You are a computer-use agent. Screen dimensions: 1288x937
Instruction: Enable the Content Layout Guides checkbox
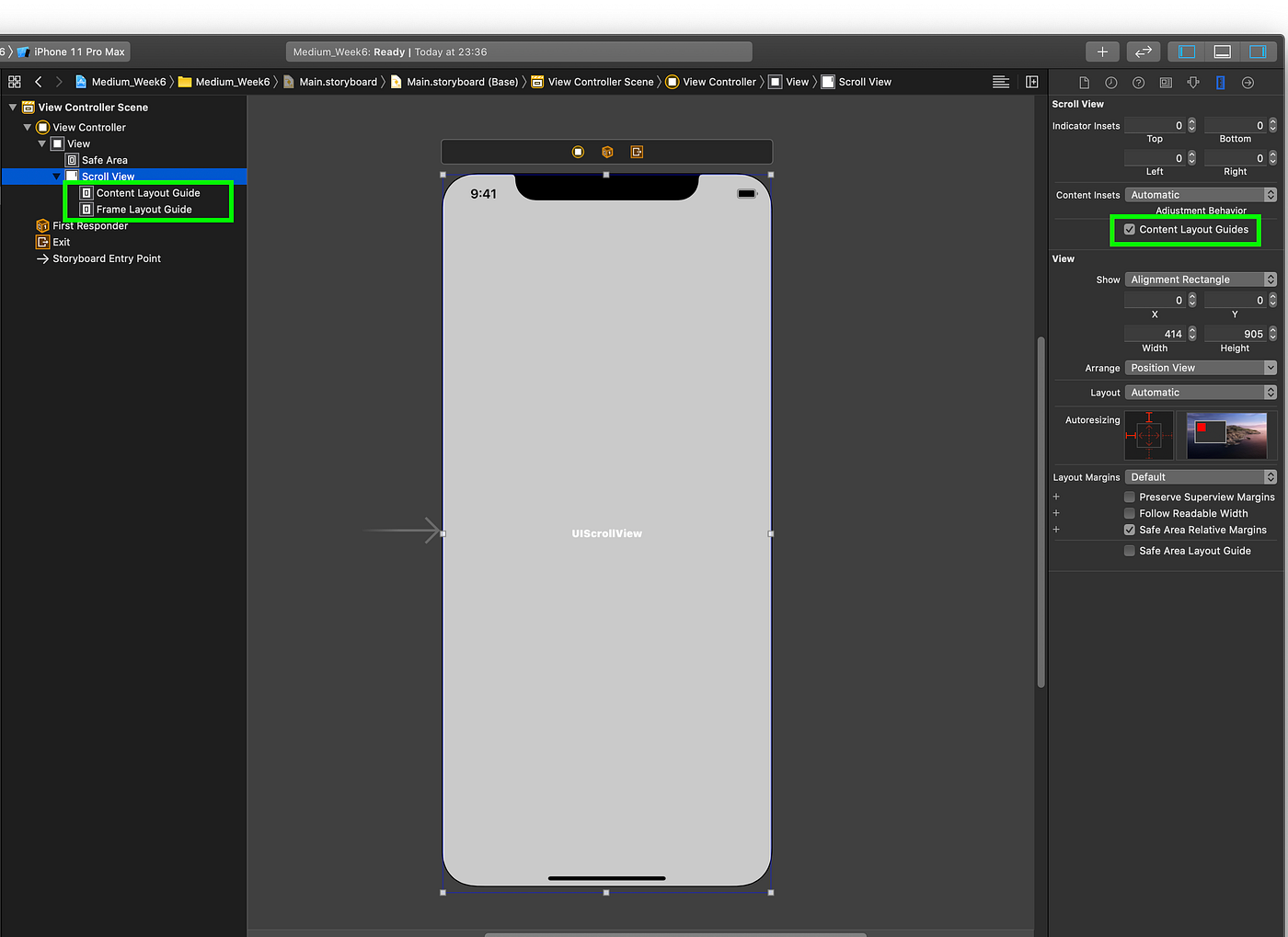tap(1129, 229)
